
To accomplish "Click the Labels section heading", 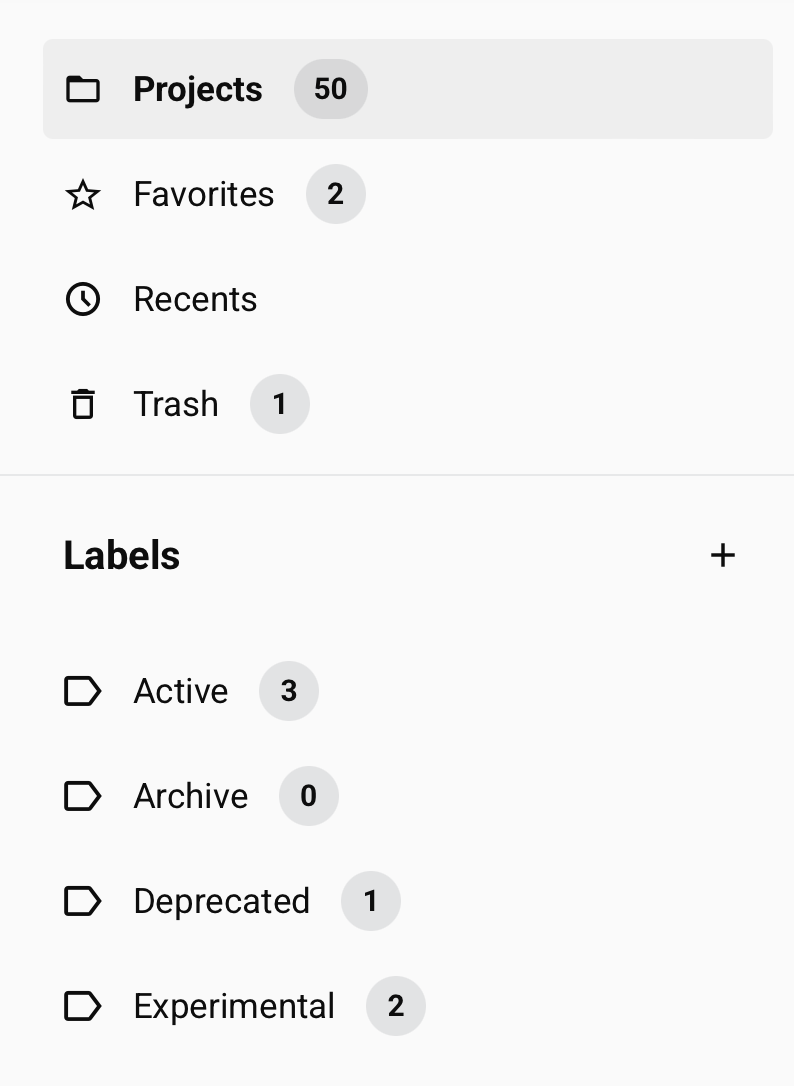I will (x=122, y=555).
